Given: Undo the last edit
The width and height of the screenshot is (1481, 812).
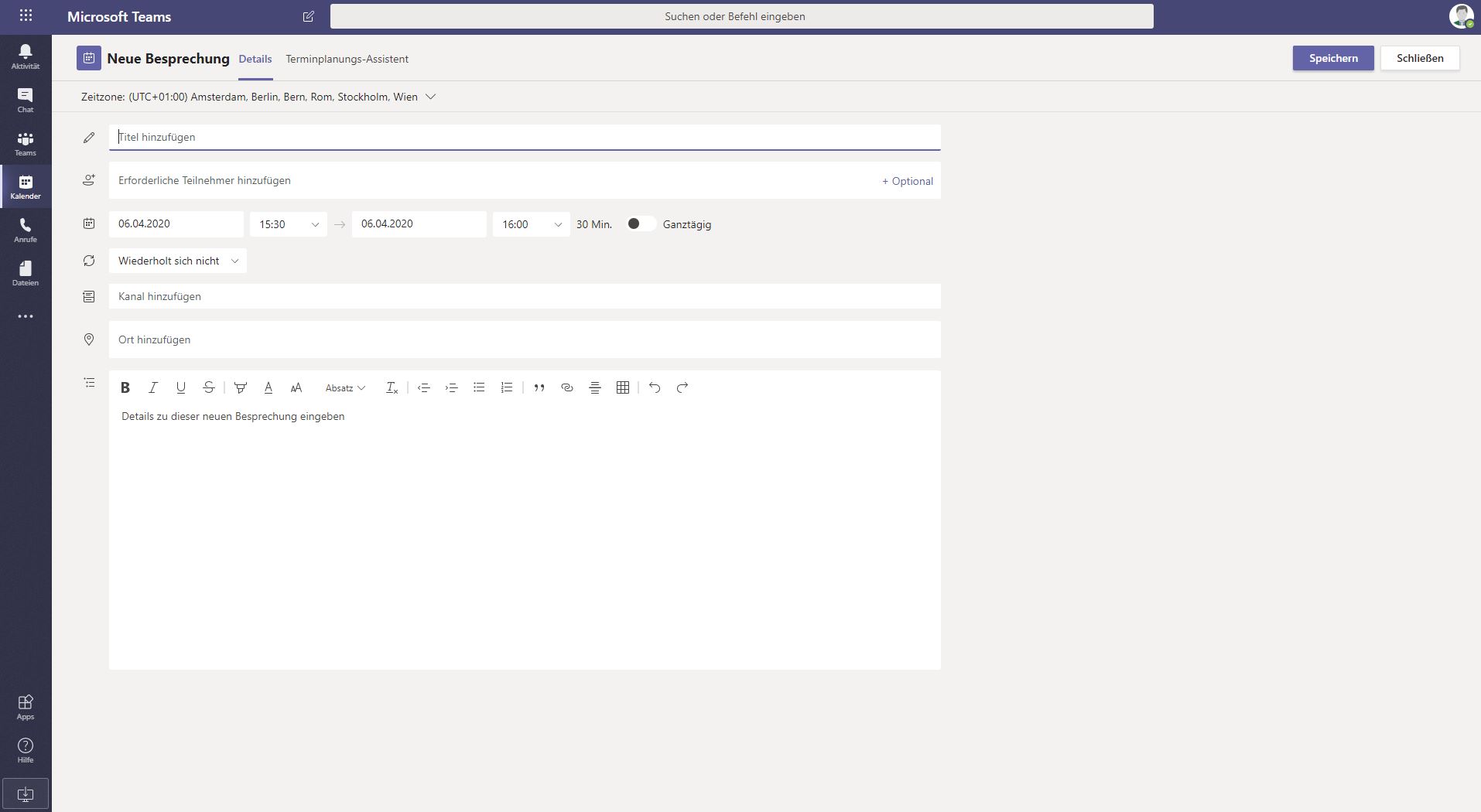Looking at the screenshot, I should (x=655, y=387).
